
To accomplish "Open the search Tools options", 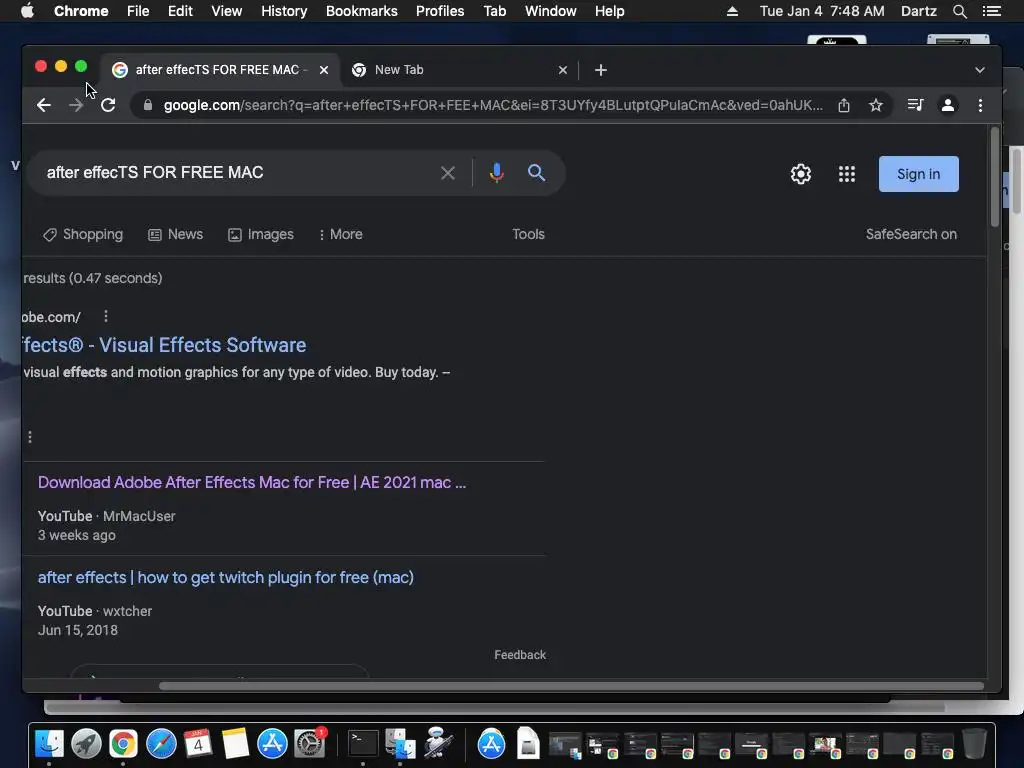I will [x=528, y=234].
